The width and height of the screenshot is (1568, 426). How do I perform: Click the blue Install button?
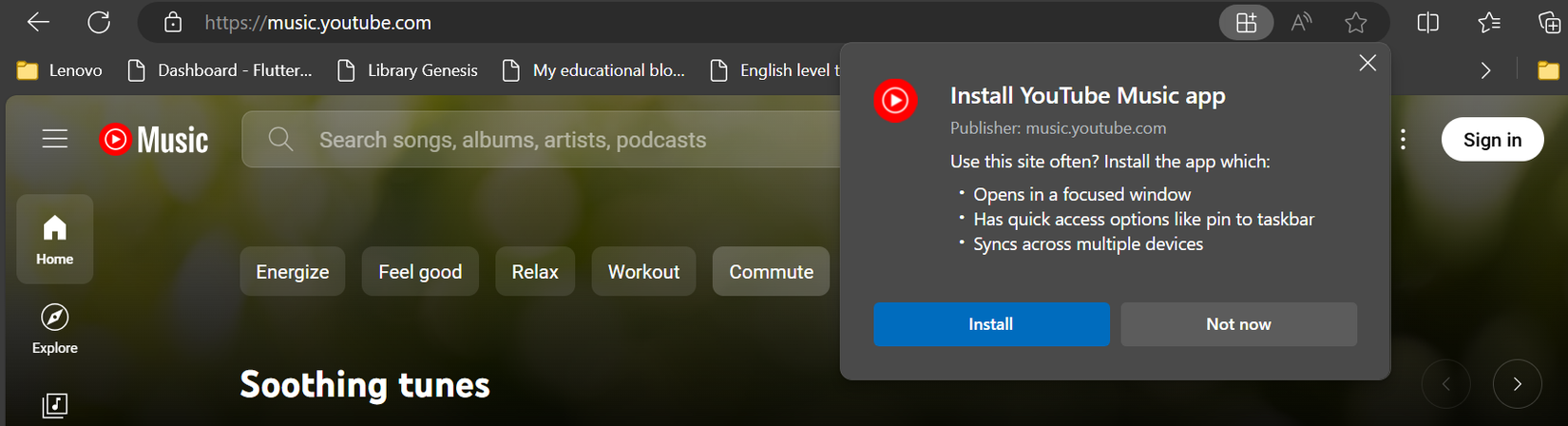tap(991, 324)
